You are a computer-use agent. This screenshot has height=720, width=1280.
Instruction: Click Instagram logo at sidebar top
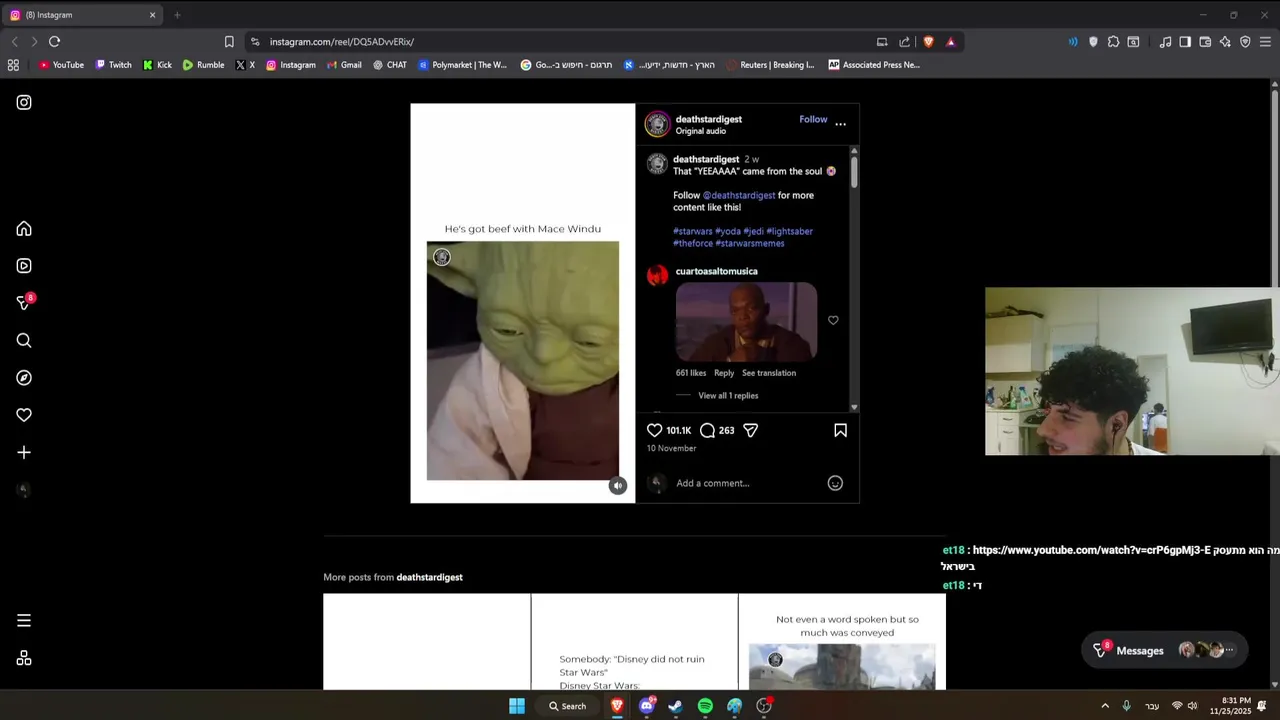coord(24,102)
